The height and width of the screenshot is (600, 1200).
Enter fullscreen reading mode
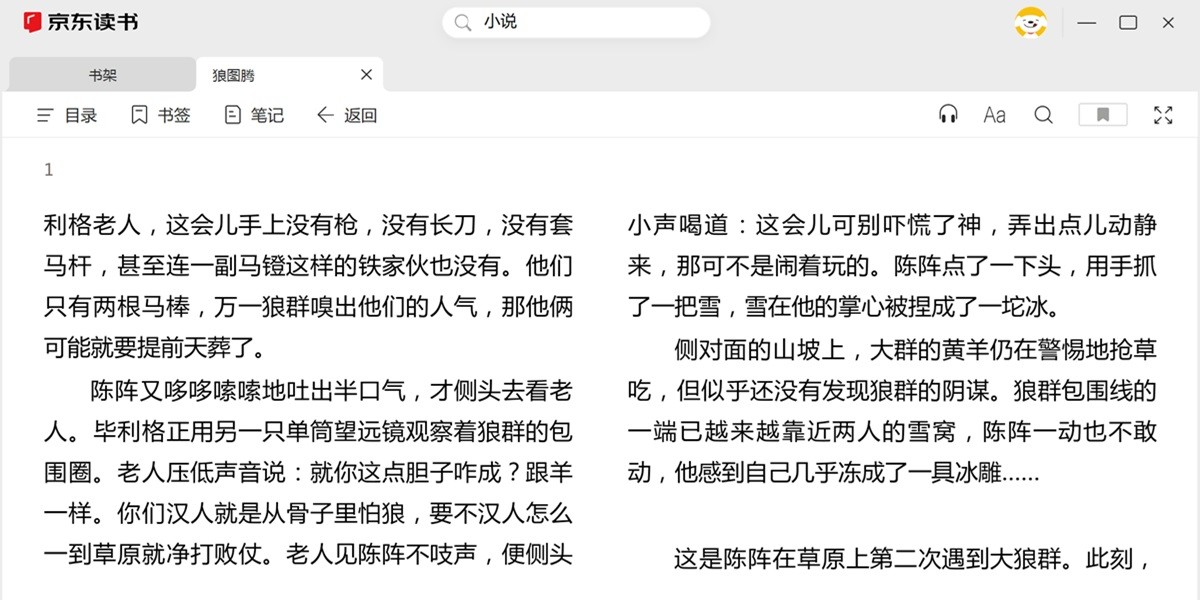(1162, 115)
